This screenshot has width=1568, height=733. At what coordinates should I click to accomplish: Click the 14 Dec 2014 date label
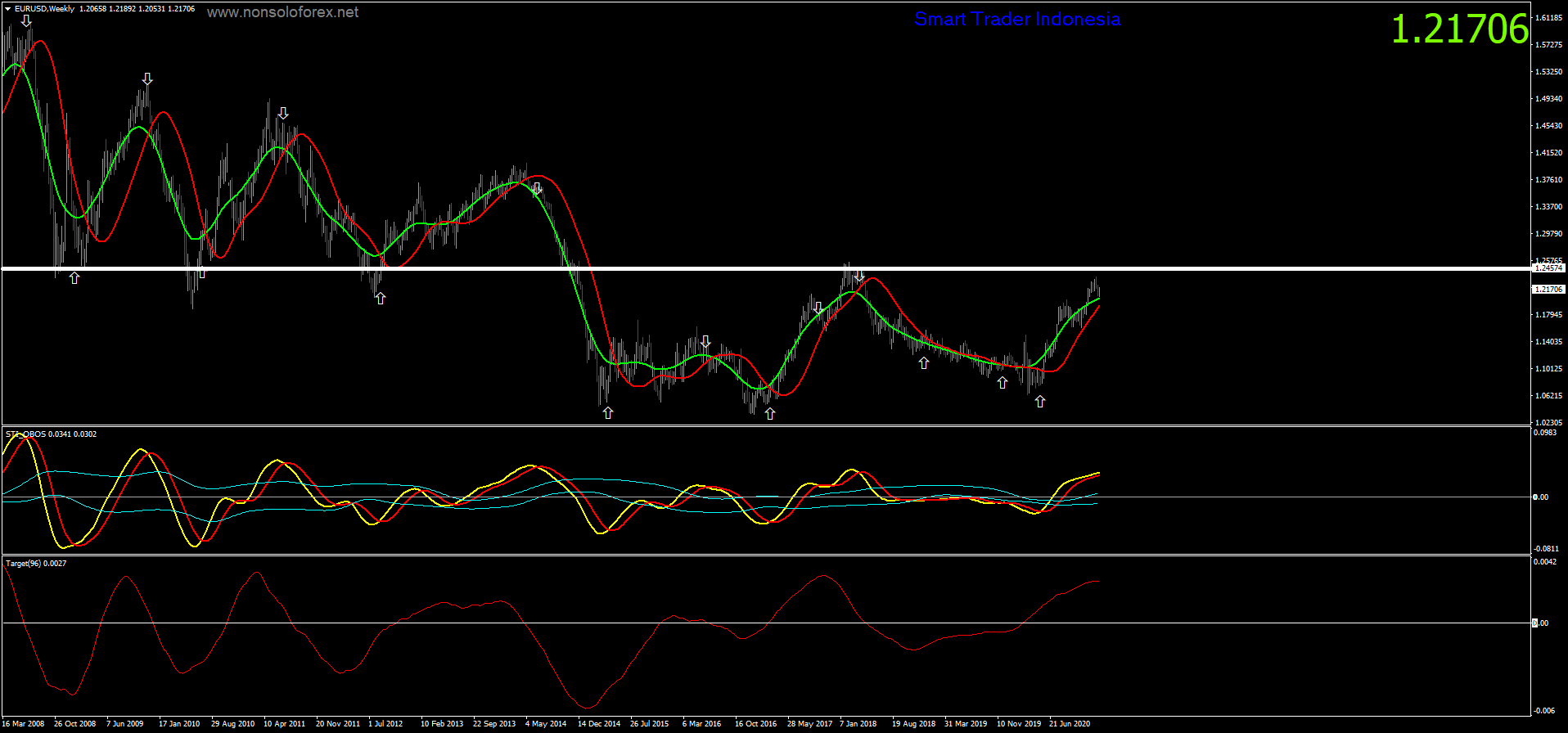599,723
